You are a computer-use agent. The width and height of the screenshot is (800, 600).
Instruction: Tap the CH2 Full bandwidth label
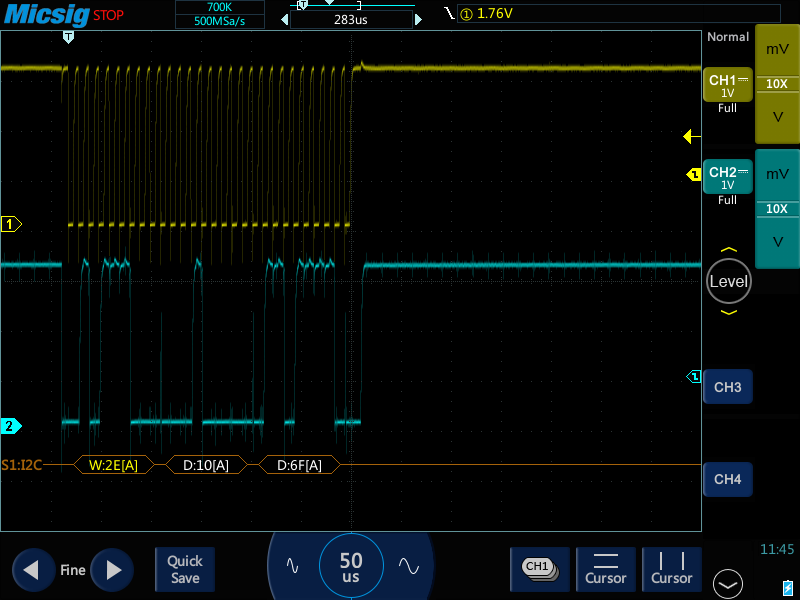[x=727, y=200]
